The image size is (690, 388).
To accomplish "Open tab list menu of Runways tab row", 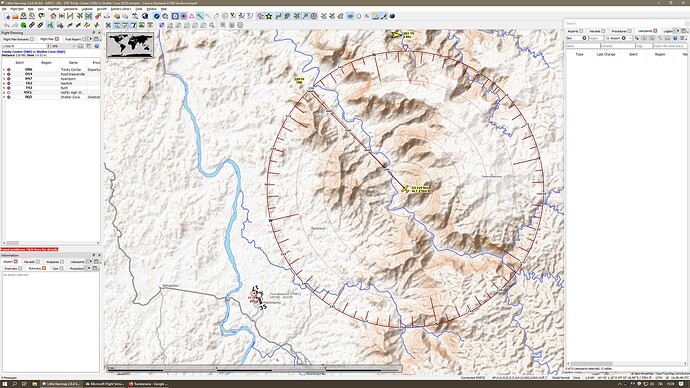I will pos(95,268).
